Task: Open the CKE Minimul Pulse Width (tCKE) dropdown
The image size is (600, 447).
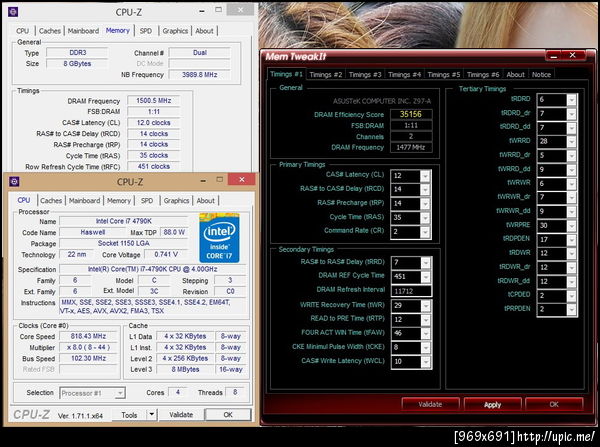Action: (x=426, y=347)
